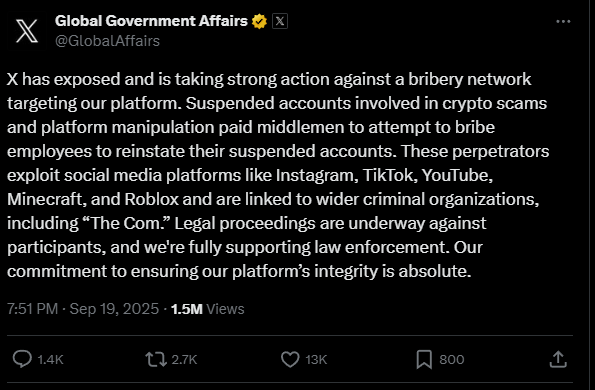This screenshot has width=595, height=390.
Task: Click the gold verified checkmark badge
Action: pyautogui.click(x=260, y=21)
